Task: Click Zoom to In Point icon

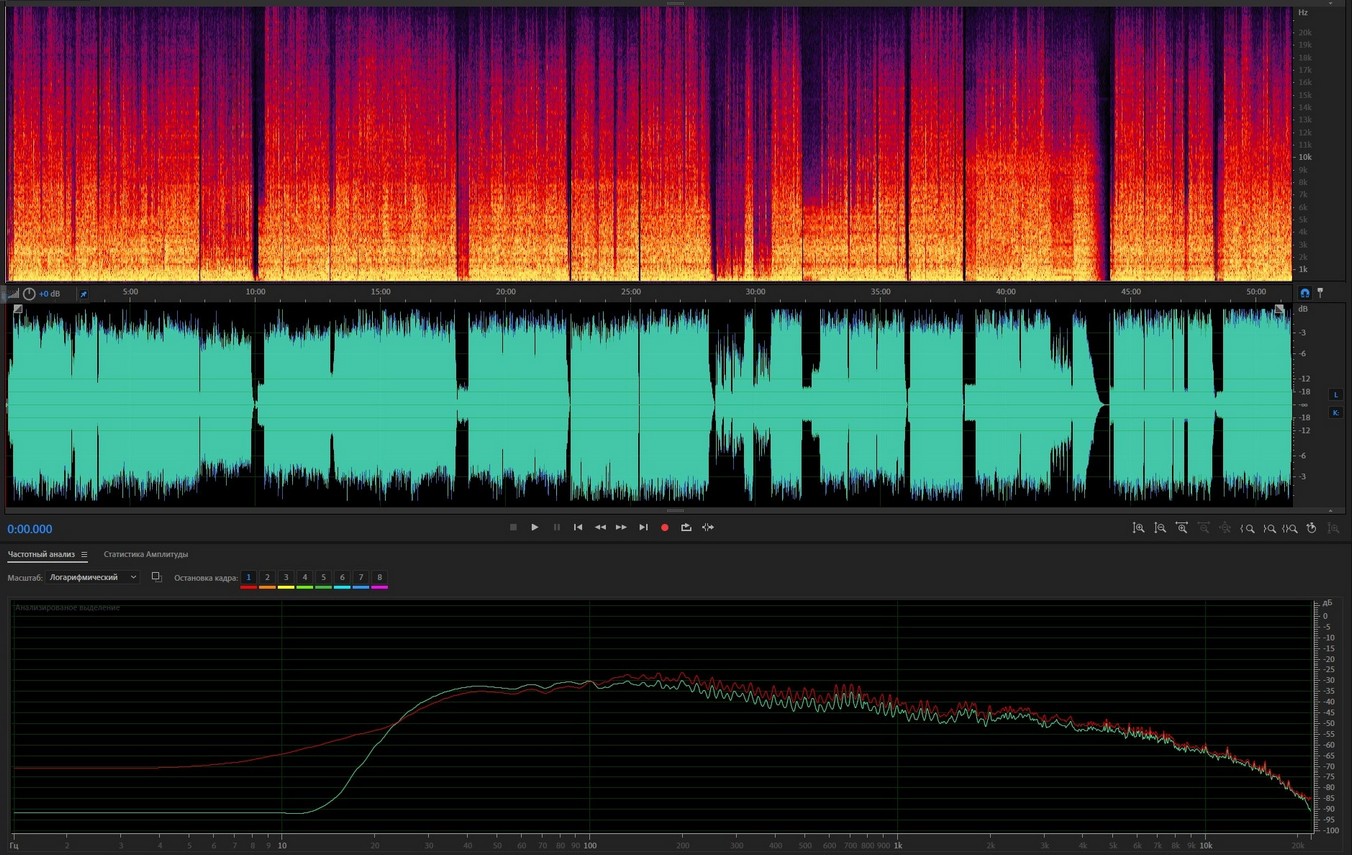Action: [1247, 528]
